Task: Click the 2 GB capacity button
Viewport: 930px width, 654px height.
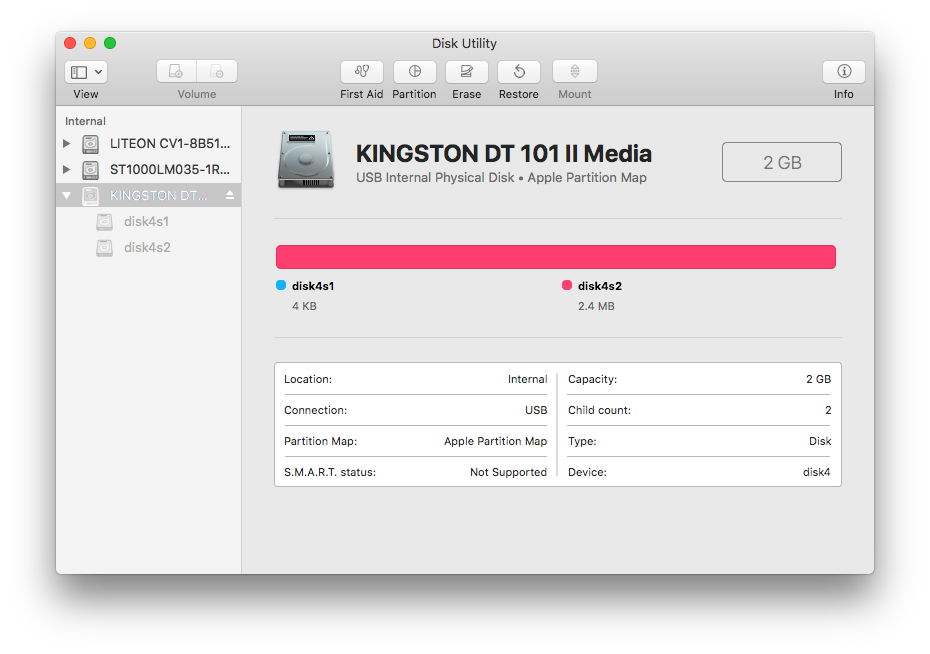Action: click(x=781, y=162)
